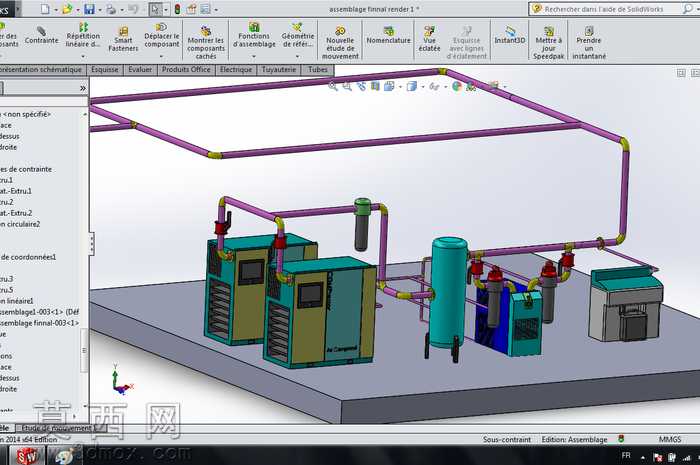Click Prendre un instantané tool
The height and width of the screenshot is (465, 700).
(589, 42)
